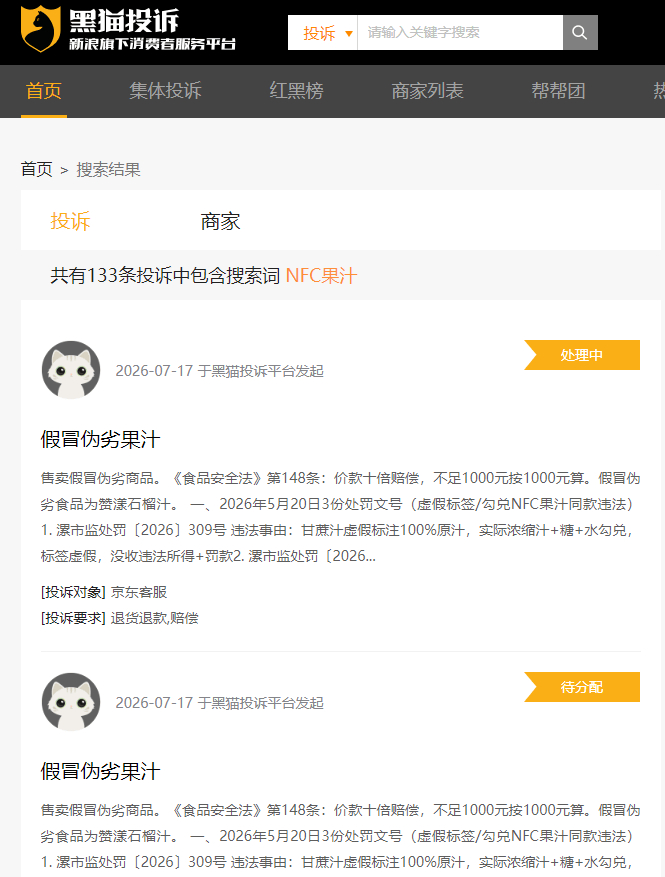Open the second 假冒伪劣果汁 complaint title

click(101, 772)
